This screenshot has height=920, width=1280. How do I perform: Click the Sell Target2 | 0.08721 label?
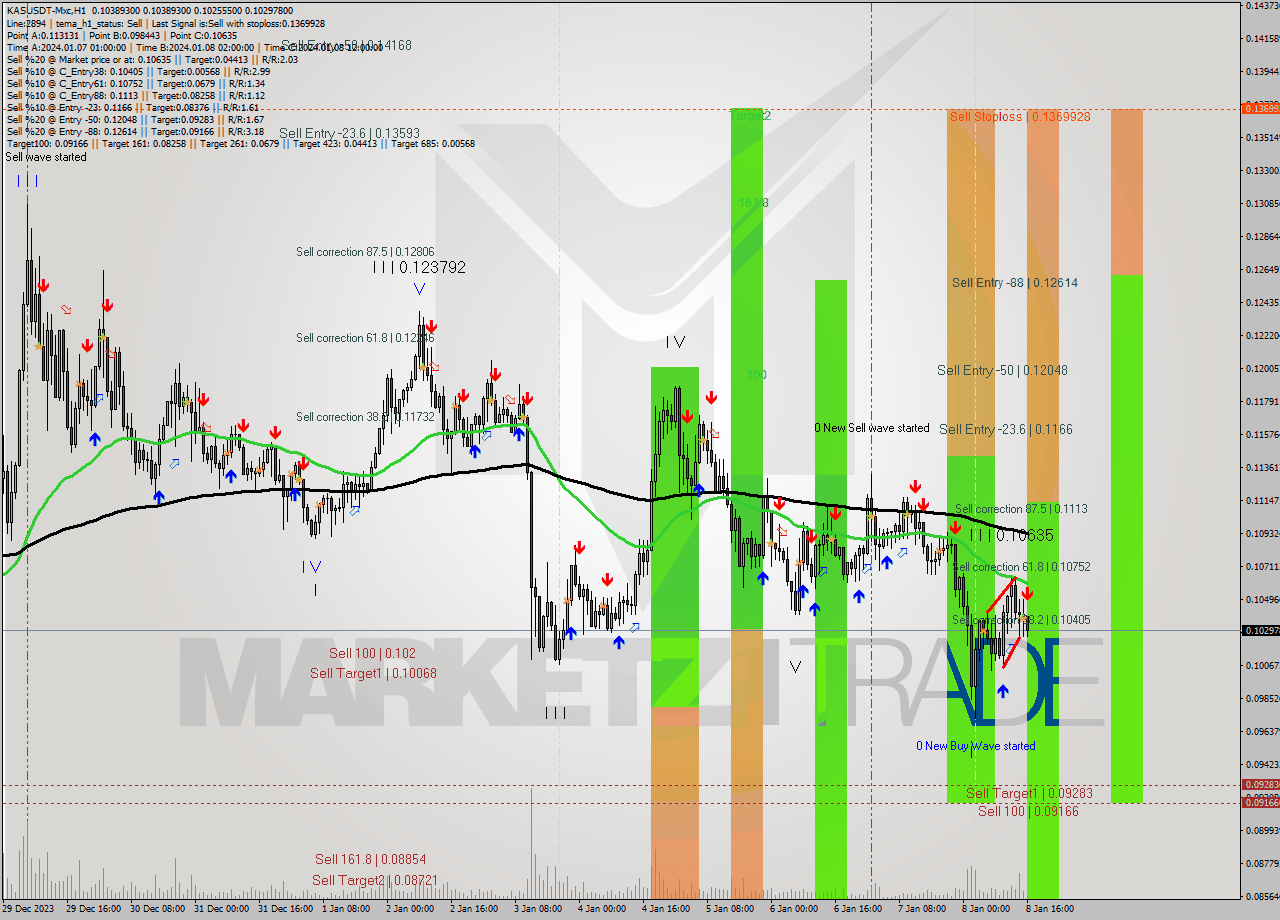375,880
